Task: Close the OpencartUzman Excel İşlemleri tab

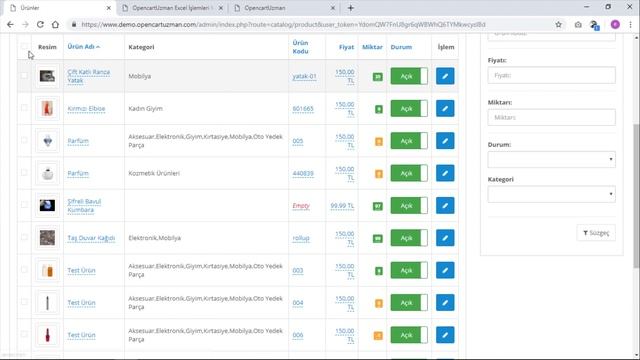Action: [x=221, y=8]
